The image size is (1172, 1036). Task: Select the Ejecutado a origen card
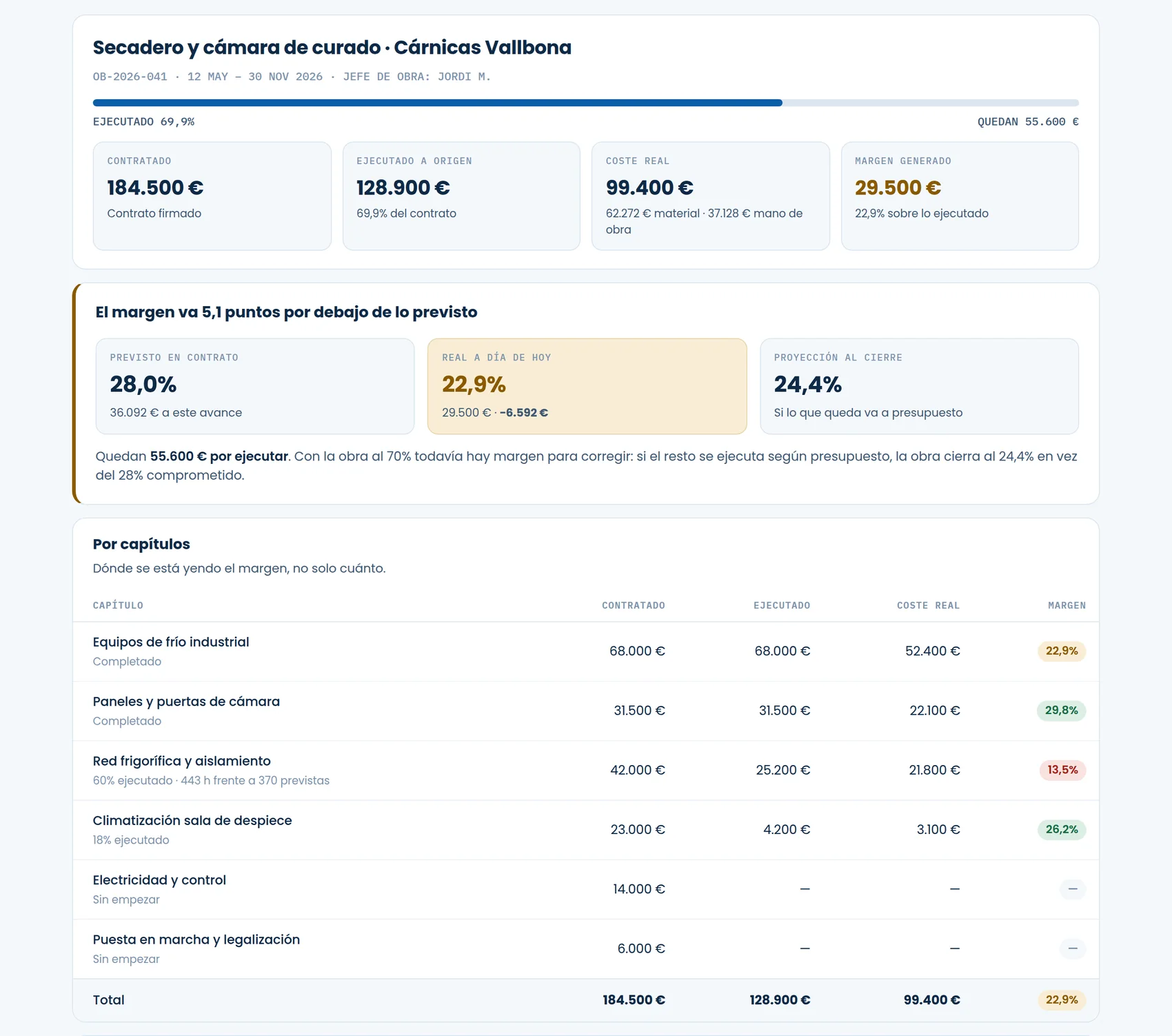[461, 196]
